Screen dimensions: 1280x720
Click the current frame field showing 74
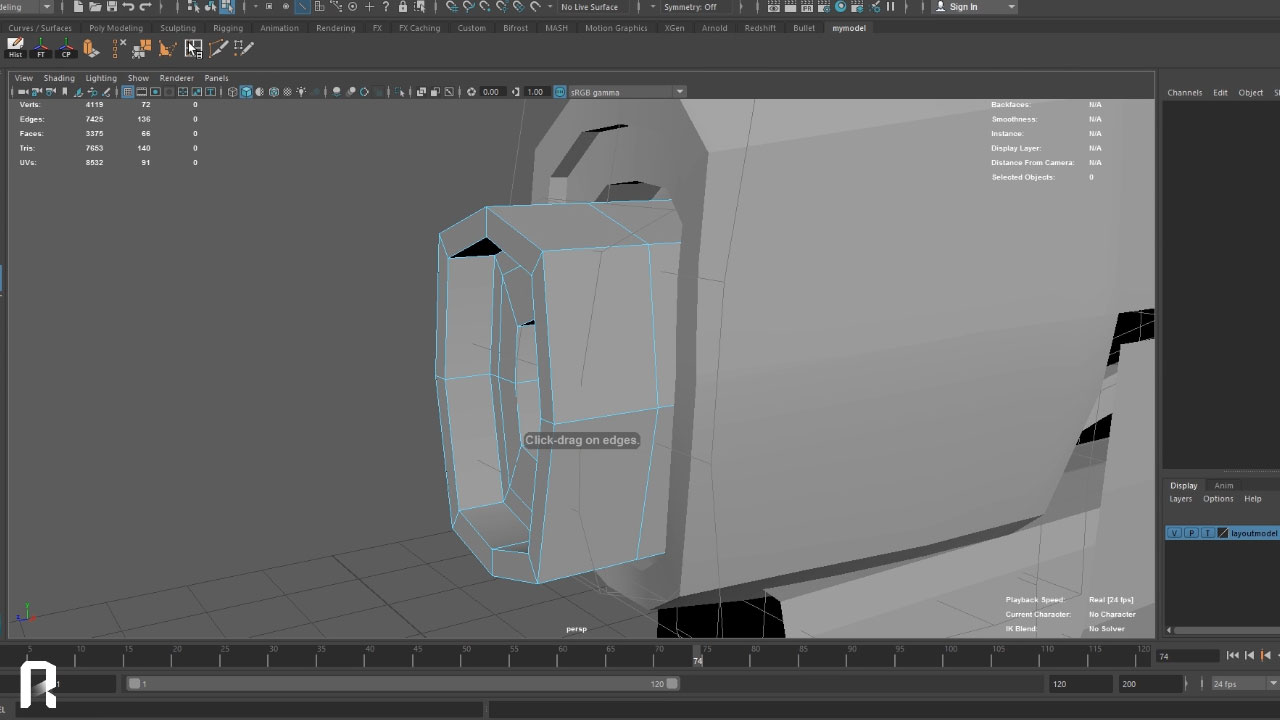pos(1185,656)
